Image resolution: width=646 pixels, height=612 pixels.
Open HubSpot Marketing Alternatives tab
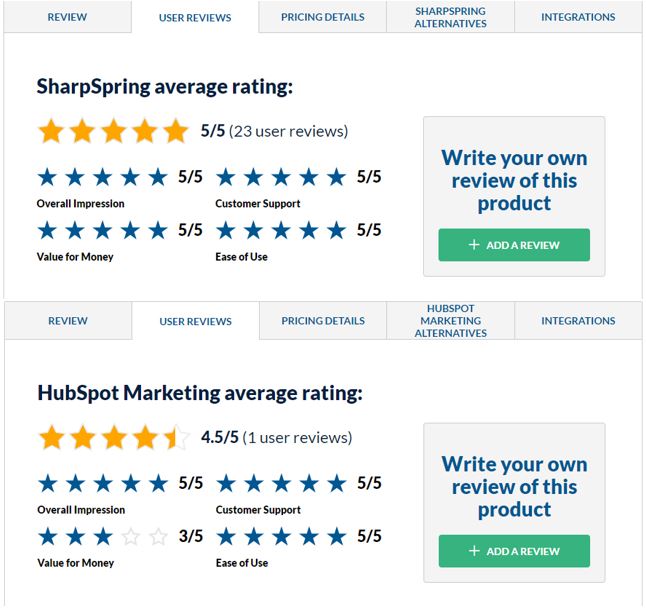pos(450,321)
